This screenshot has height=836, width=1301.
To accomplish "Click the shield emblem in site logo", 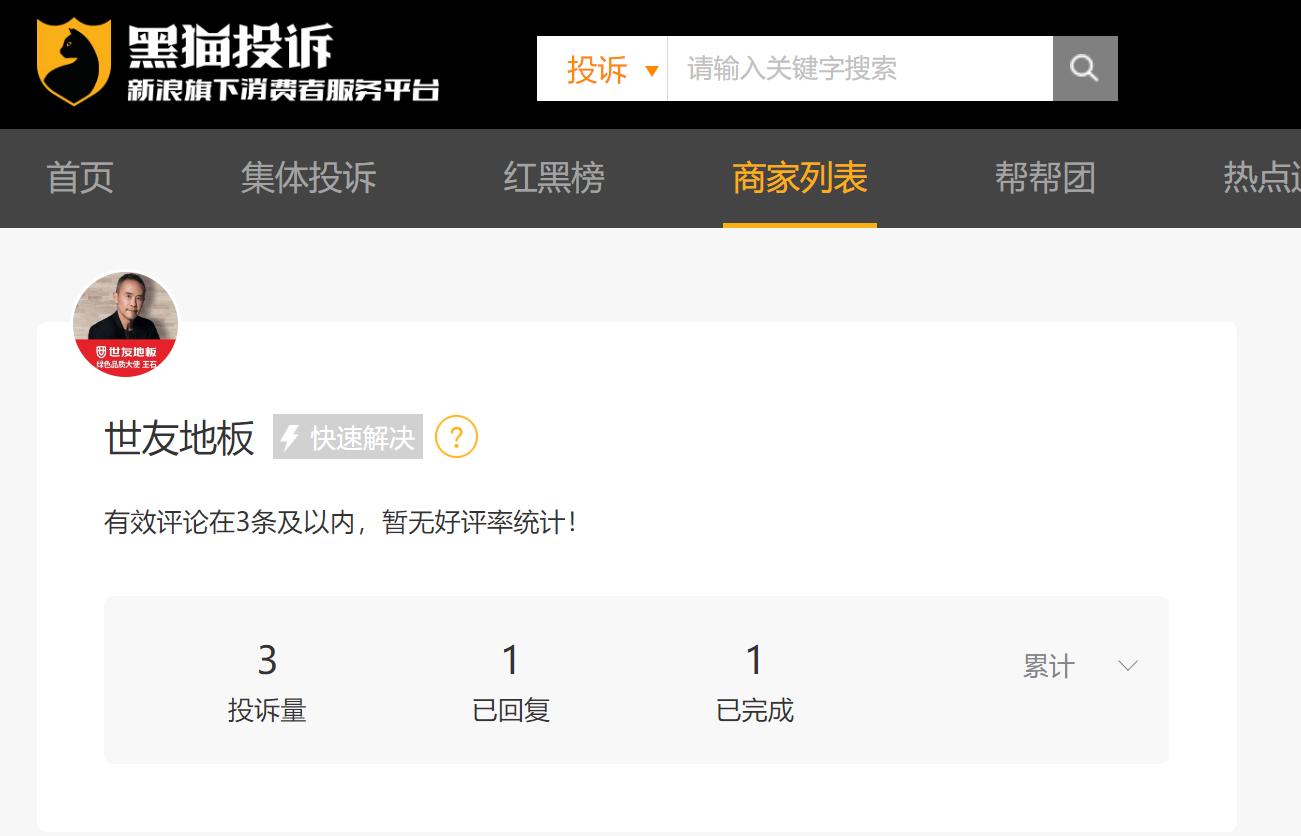I will (x=71, y=61).
